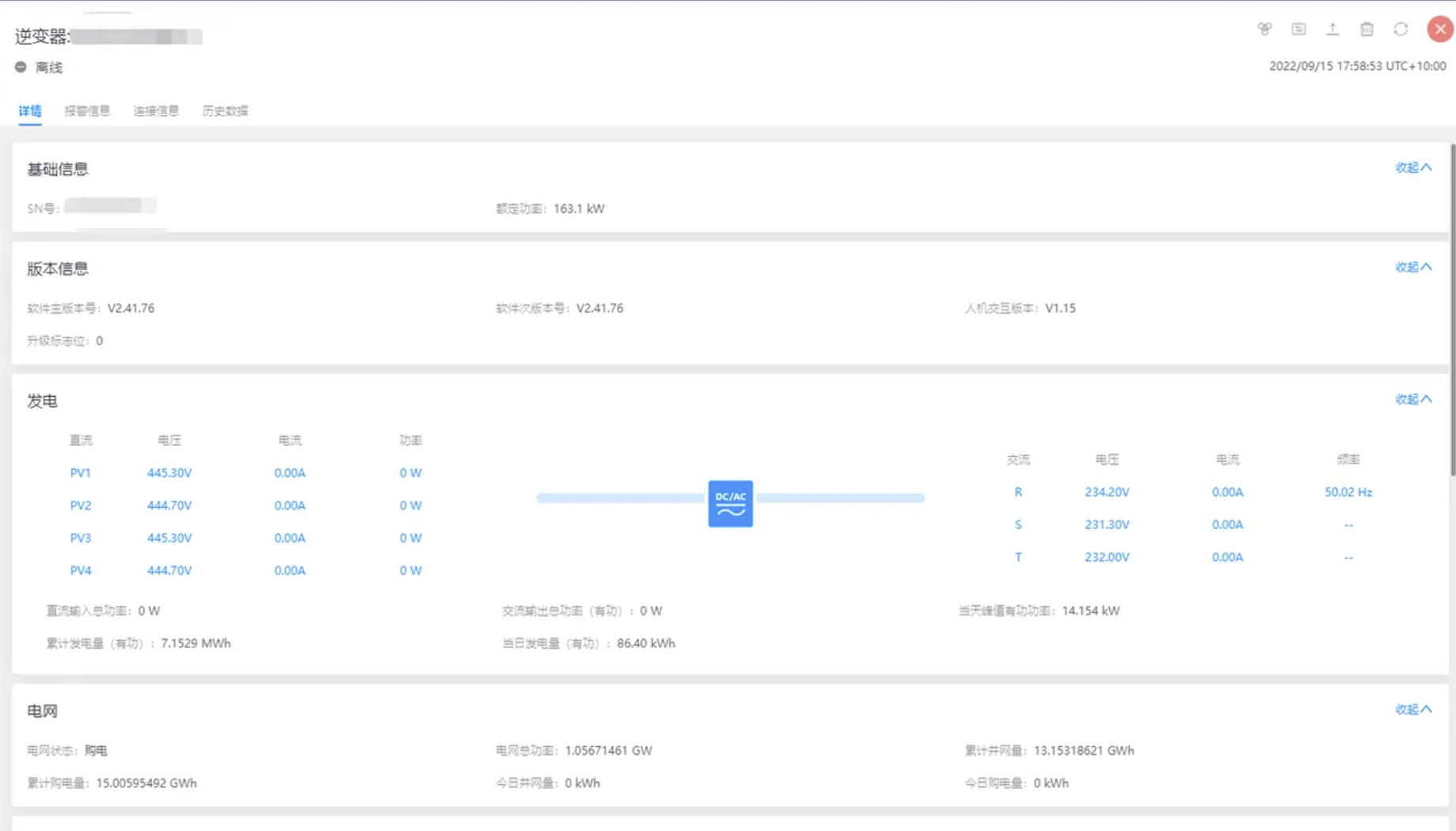
Task: Click the 累计购电量 value 15.00595492 GWh
Action: tap(147, 783)
